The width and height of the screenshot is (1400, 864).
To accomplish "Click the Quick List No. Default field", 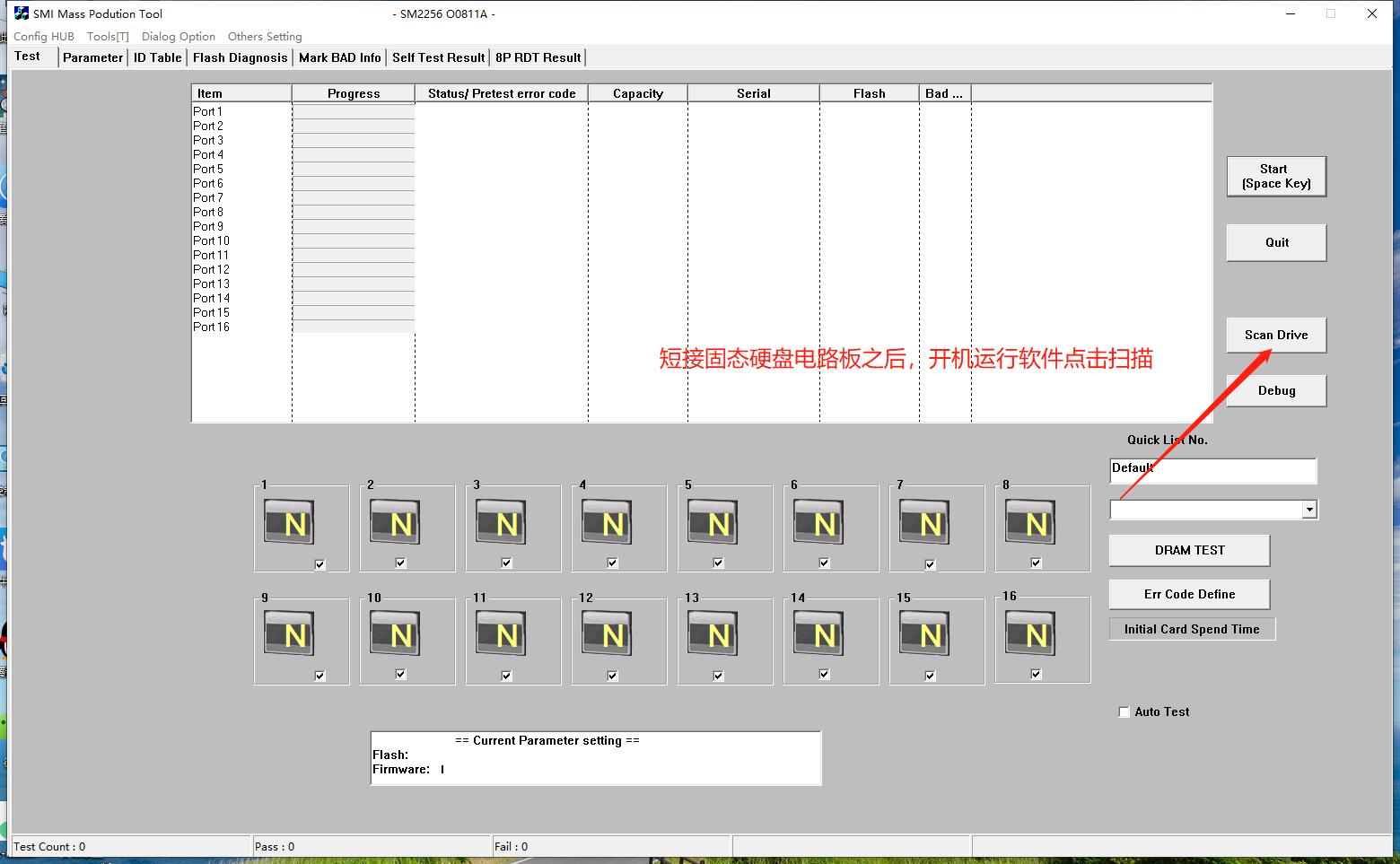I will pos(1212,470).
